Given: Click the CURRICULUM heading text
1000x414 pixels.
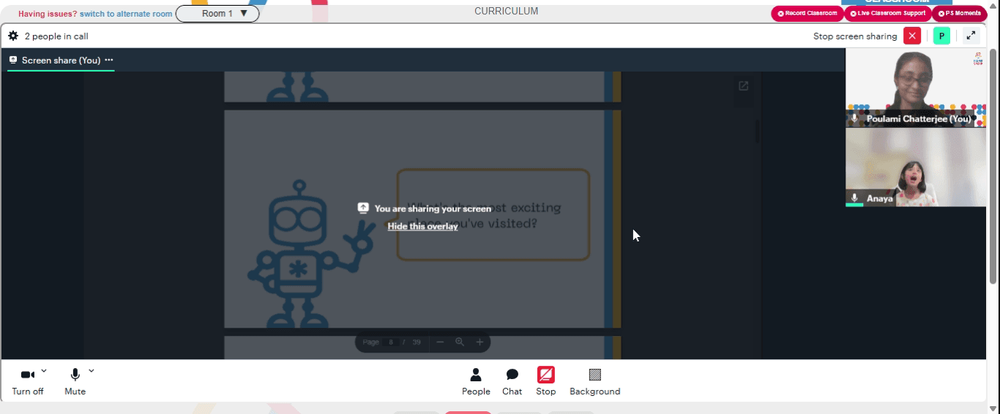Looking at the screenshot, I should (506, 11).
